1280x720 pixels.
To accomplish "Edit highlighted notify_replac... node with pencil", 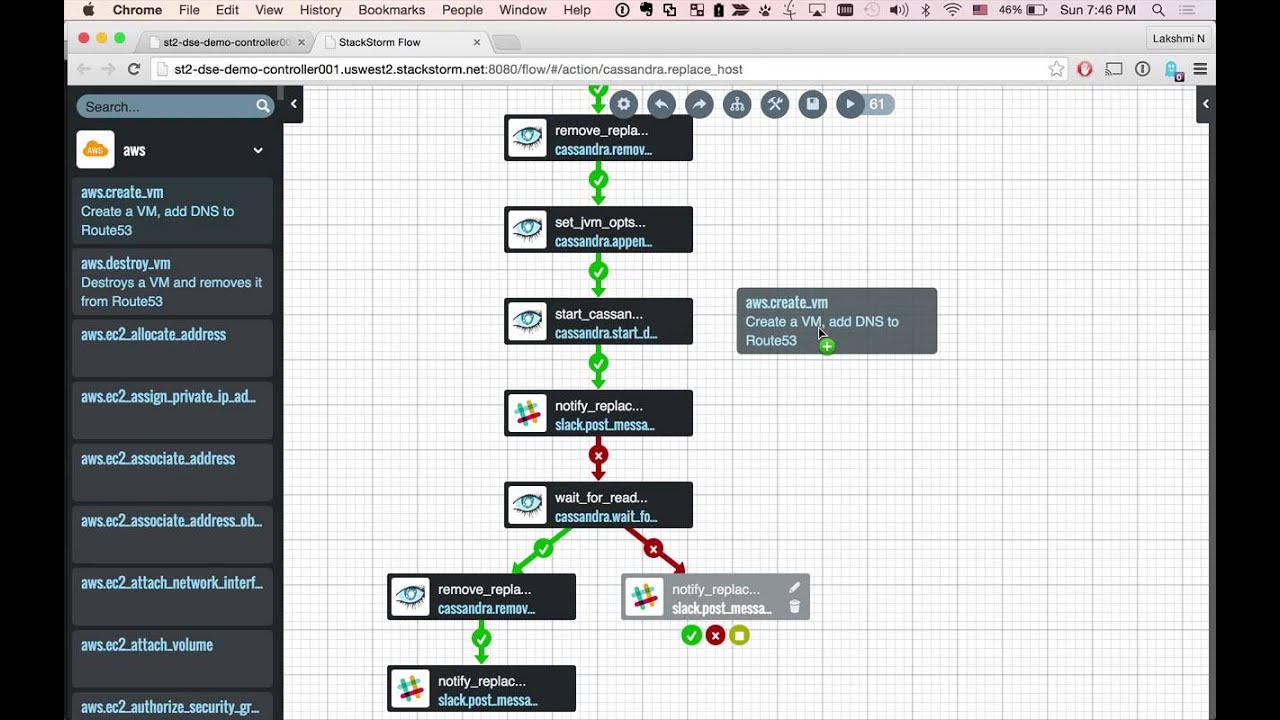I will [794, 588].
